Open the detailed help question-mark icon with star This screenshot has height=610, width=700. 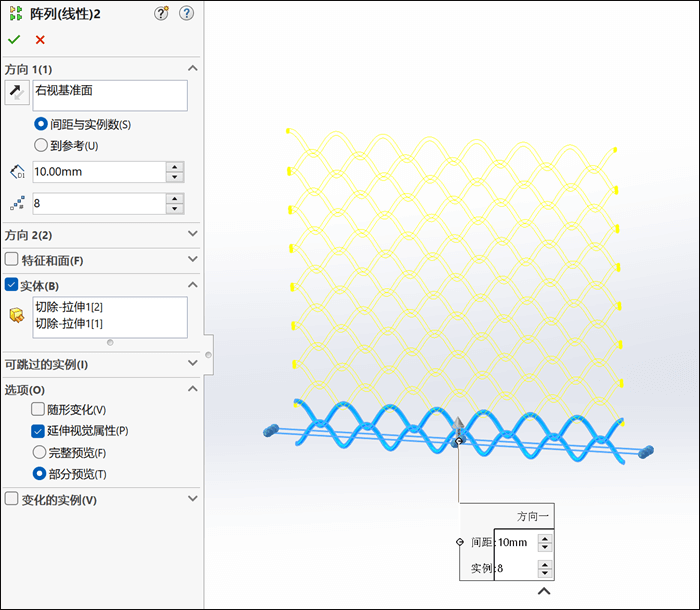pos(161,13)
